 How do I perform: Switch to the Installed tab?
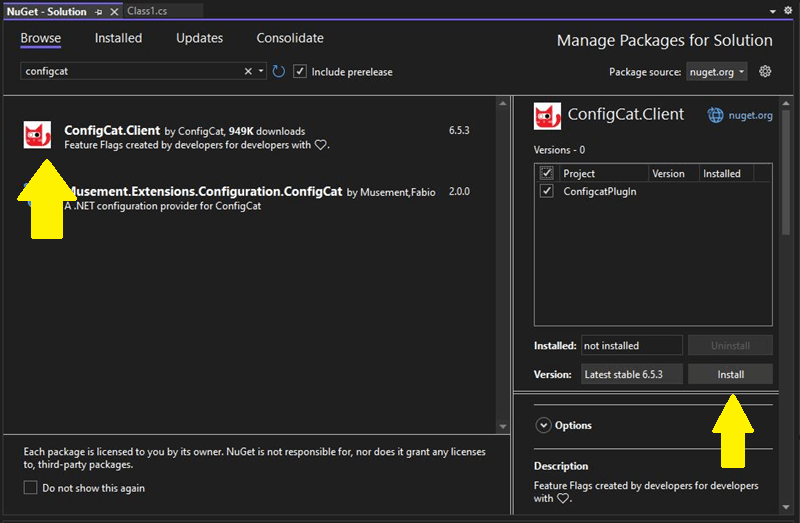(x=118, y=38)
